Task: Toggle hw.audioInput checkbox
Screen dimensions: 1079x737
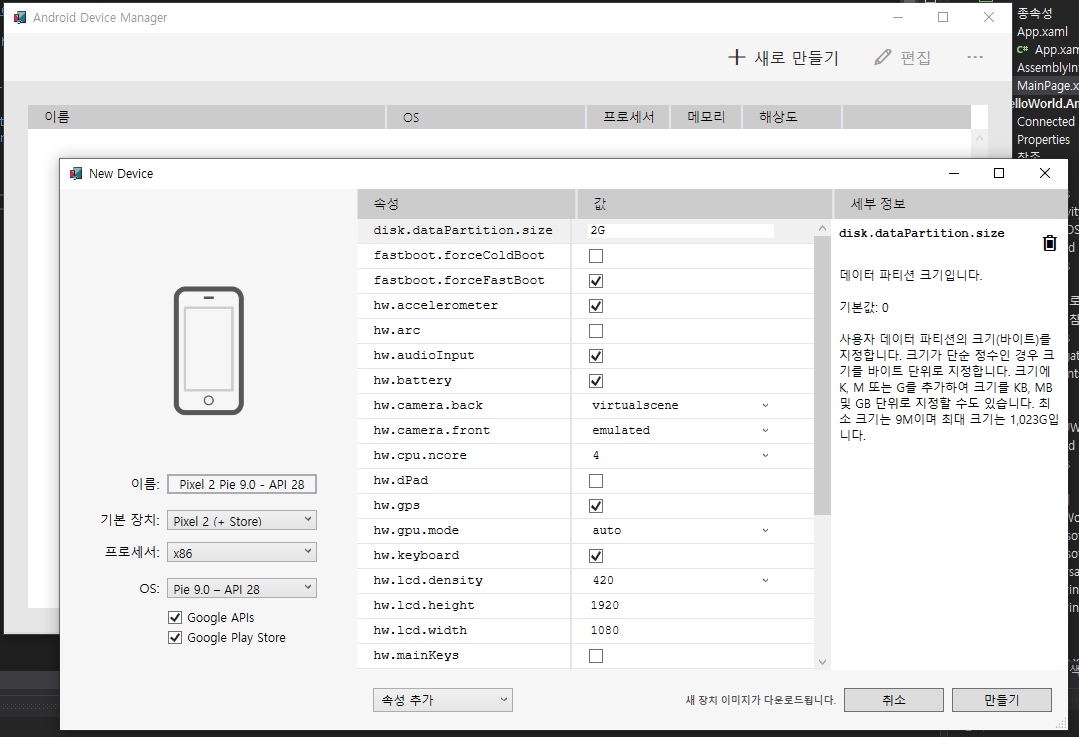Action: pos(596,356)
